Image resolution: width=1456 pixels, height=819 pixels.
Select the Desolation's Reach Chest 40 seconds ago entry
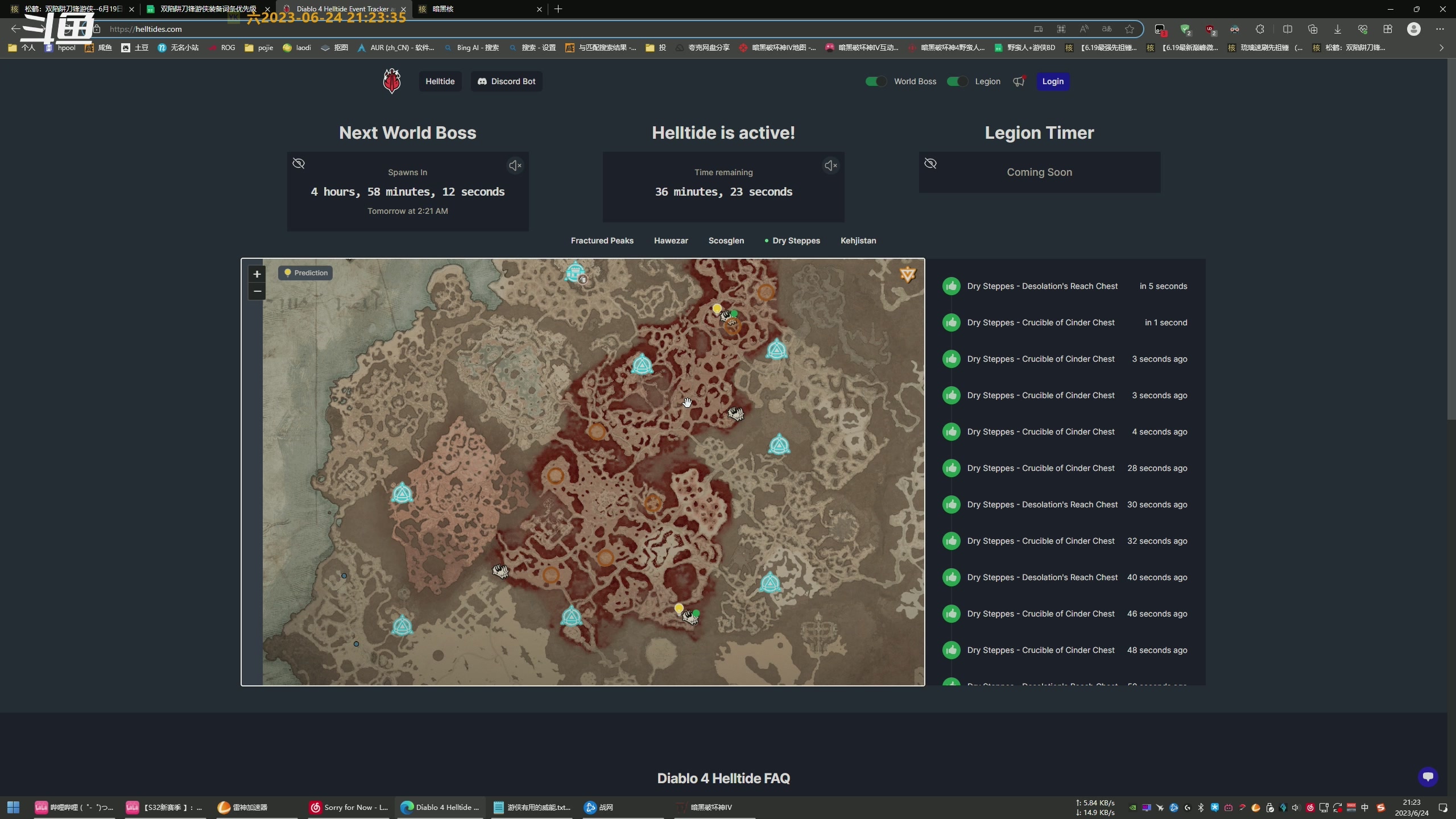pos(1065,577)
